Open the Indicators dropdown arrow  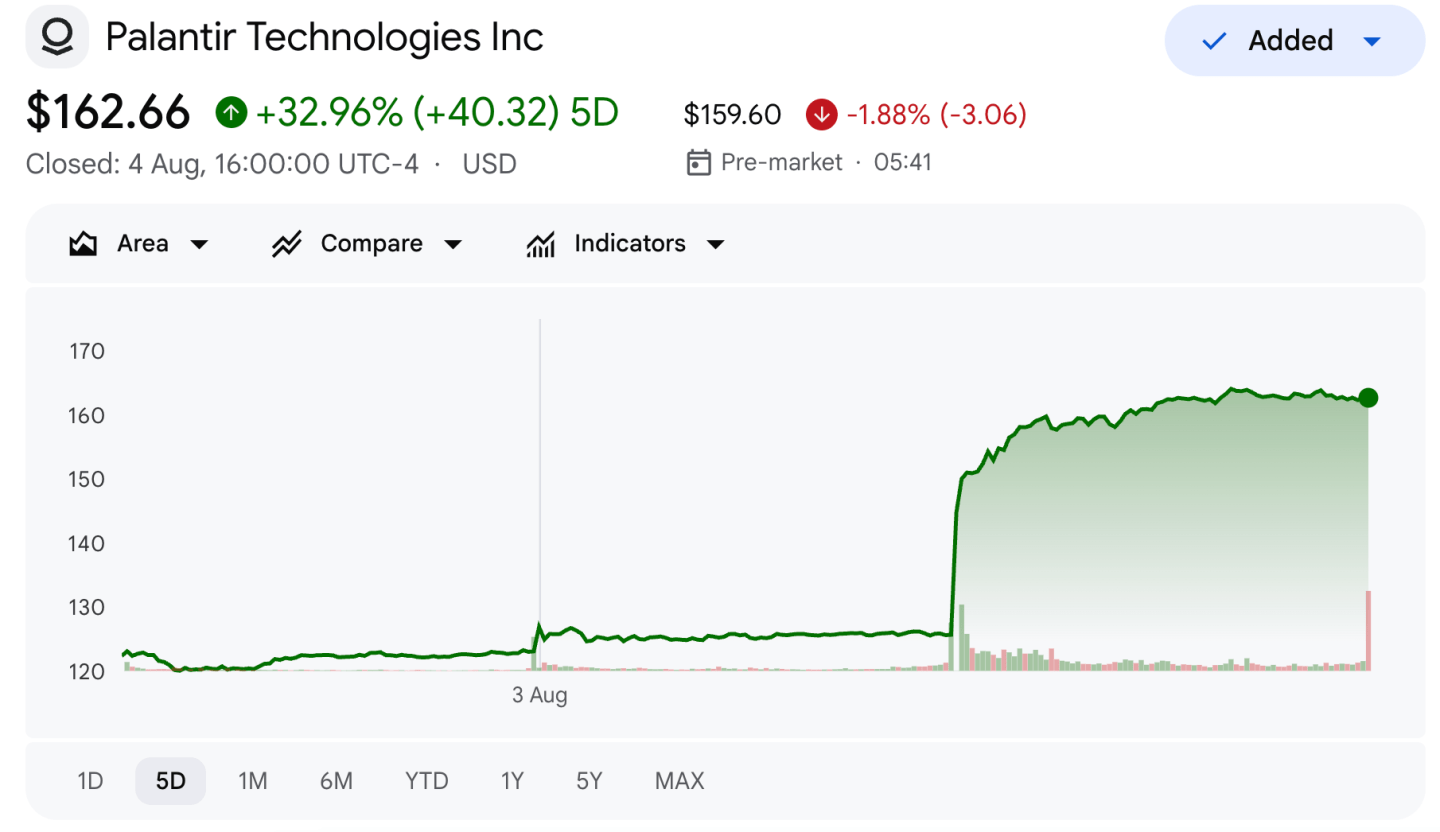pos(715,245)
